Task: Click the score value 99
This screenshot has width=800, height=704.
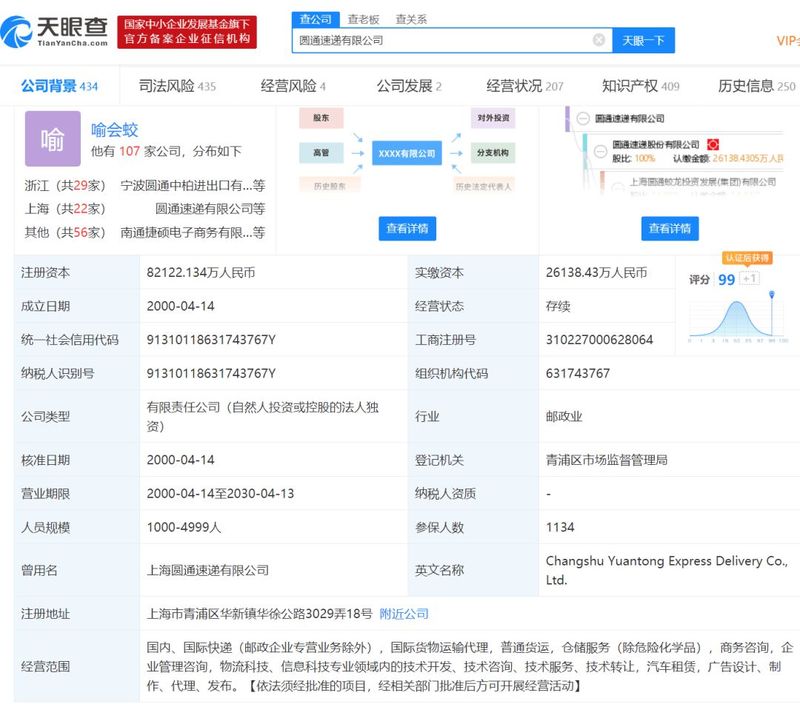Action: pos(727,280)
